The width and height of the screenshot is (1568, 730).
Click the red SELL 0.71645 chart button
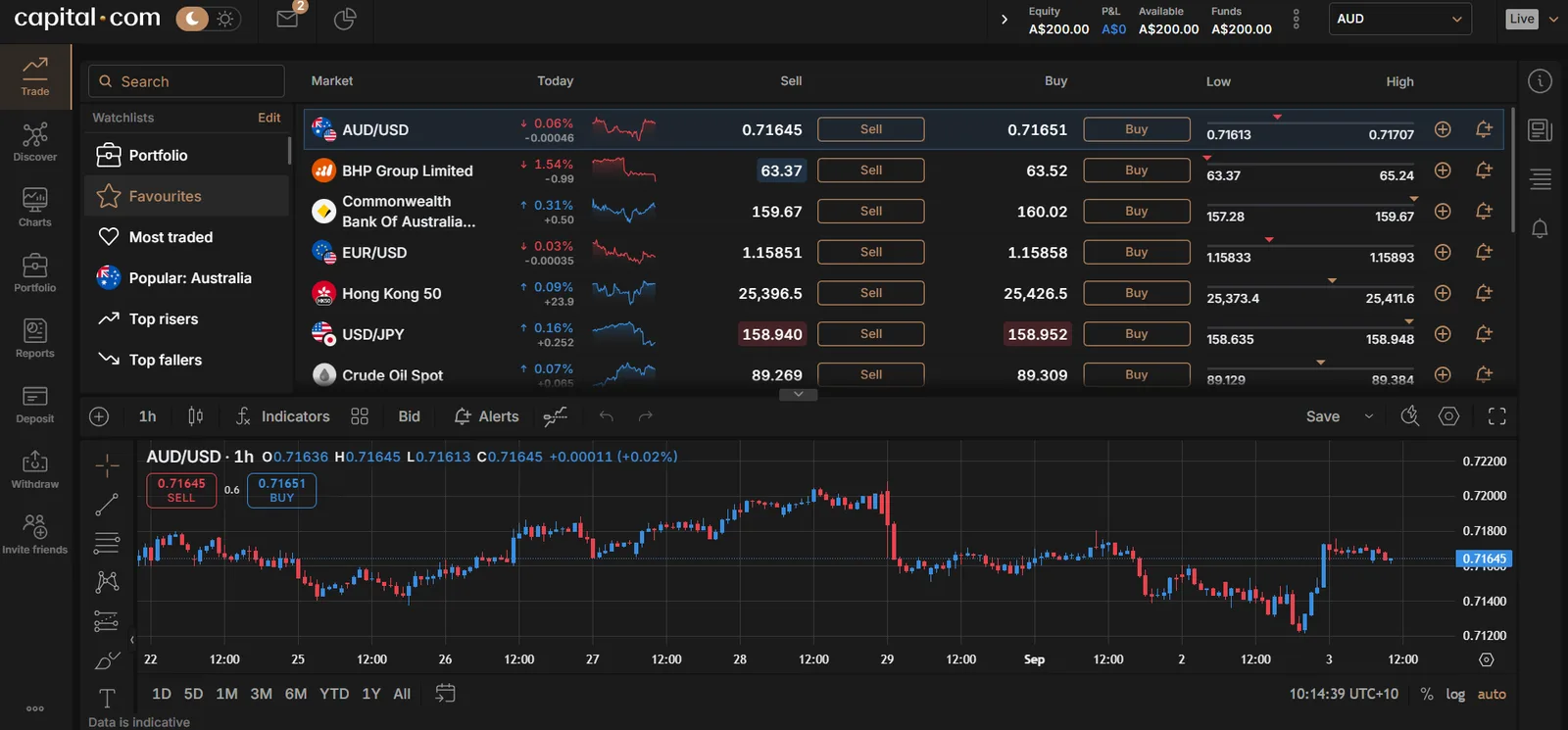(181, 490)
